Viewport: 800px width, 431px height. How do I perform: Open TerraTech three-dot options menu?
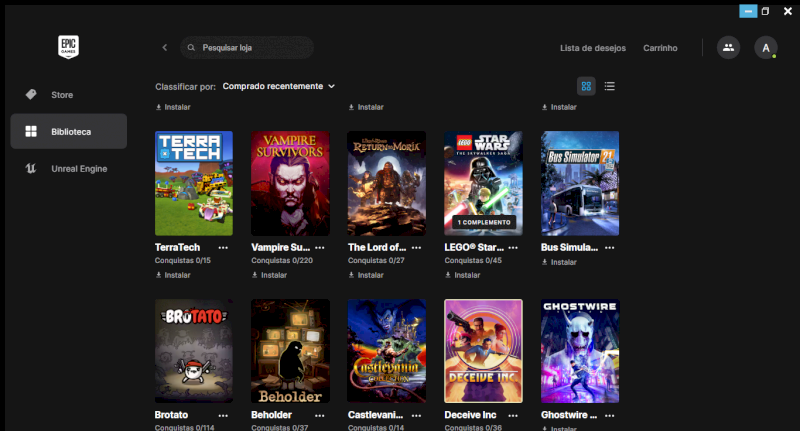click(x=223, y=247)
